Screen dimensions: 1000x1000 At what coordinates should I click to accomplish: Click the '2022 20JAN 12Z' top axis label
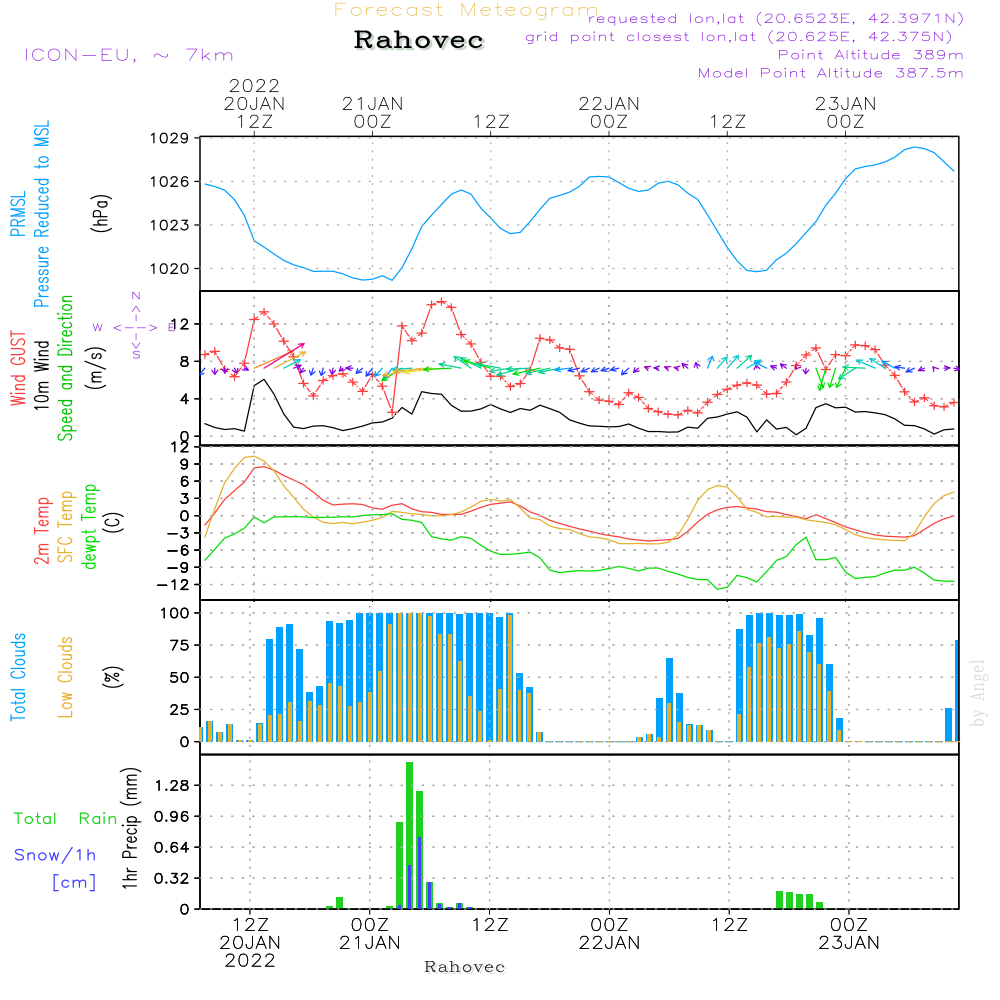tap(254, 103)
